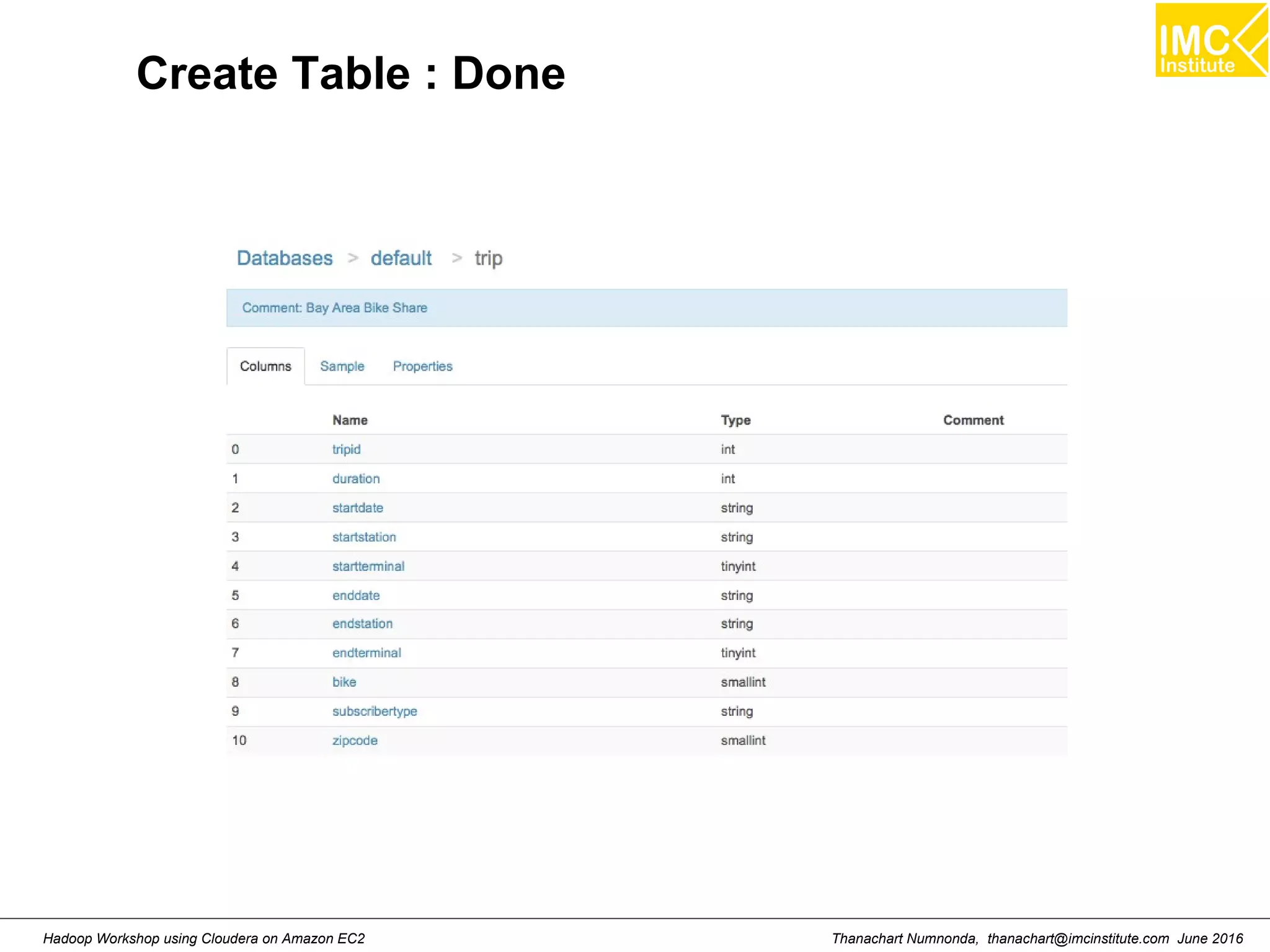
Task: Open the zipcode column link
Action: click(355, 740)
